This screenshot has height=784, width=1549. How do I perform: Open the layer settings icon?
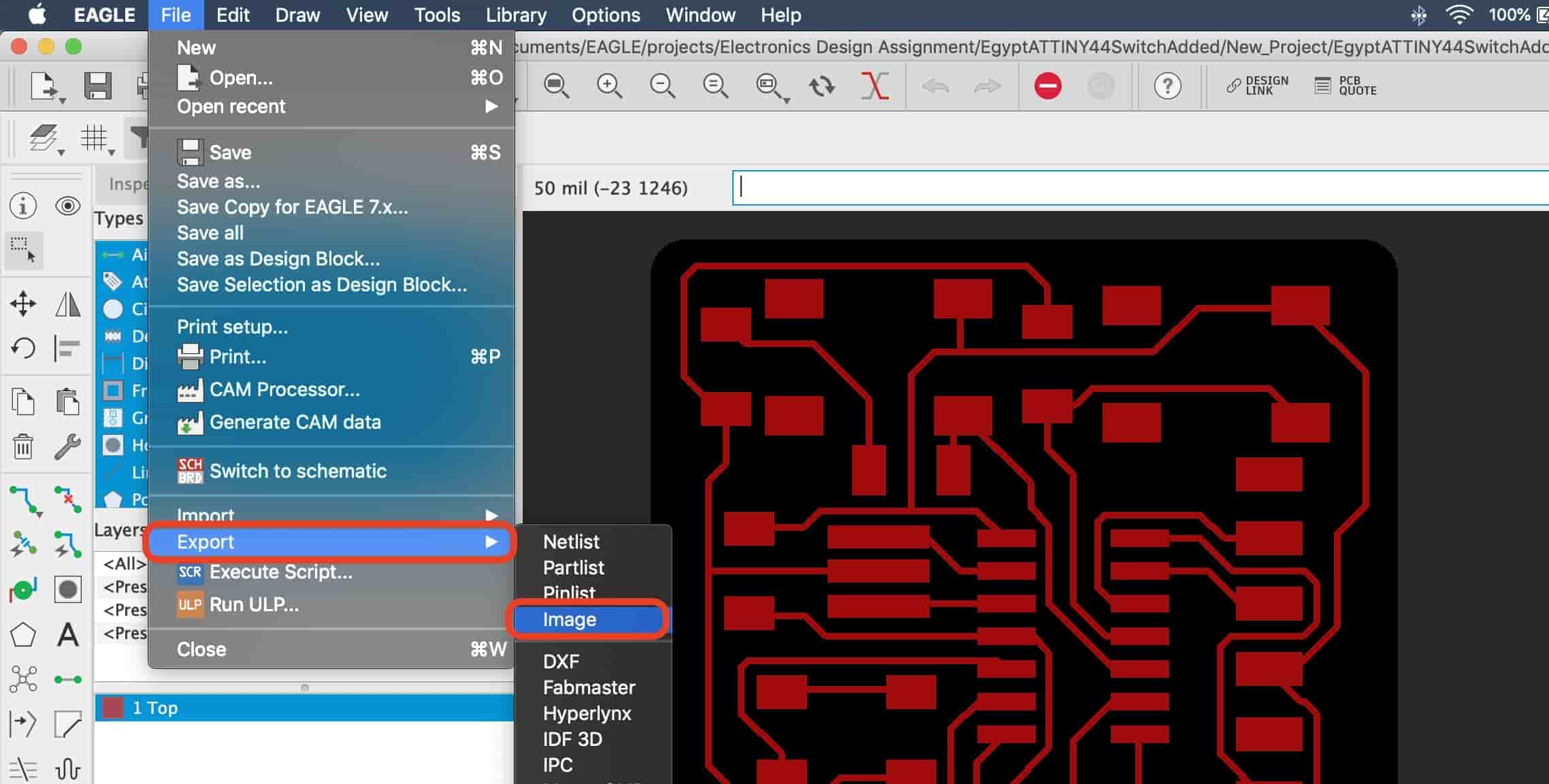tap(45, 139)
